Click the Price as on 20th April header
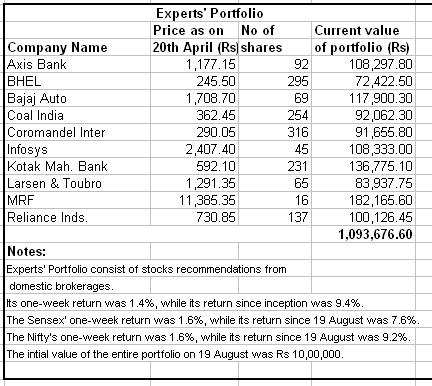432x386 pixels. (x=195, y=39)
